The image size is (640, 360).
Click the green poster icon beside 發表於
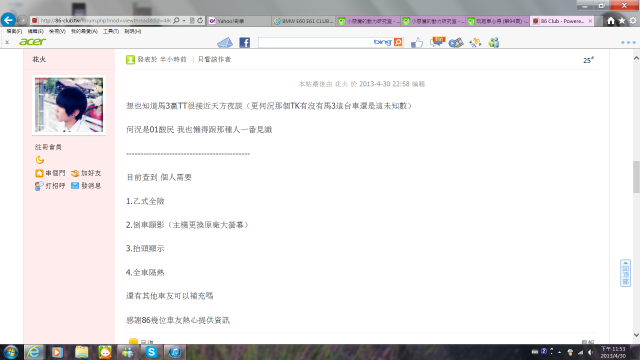pos(130,60)
